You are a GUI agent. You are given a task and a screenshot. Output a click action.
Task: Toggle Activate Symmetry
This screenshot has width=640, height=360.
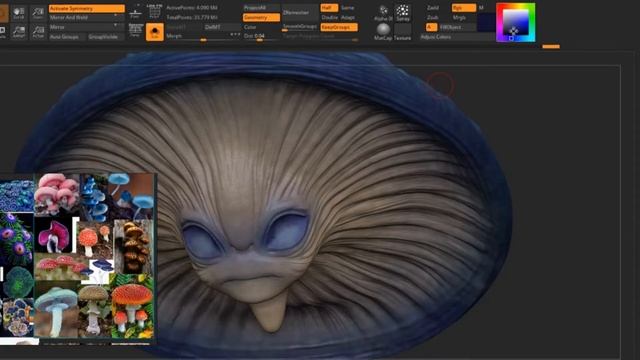click(x=87, y=9)
